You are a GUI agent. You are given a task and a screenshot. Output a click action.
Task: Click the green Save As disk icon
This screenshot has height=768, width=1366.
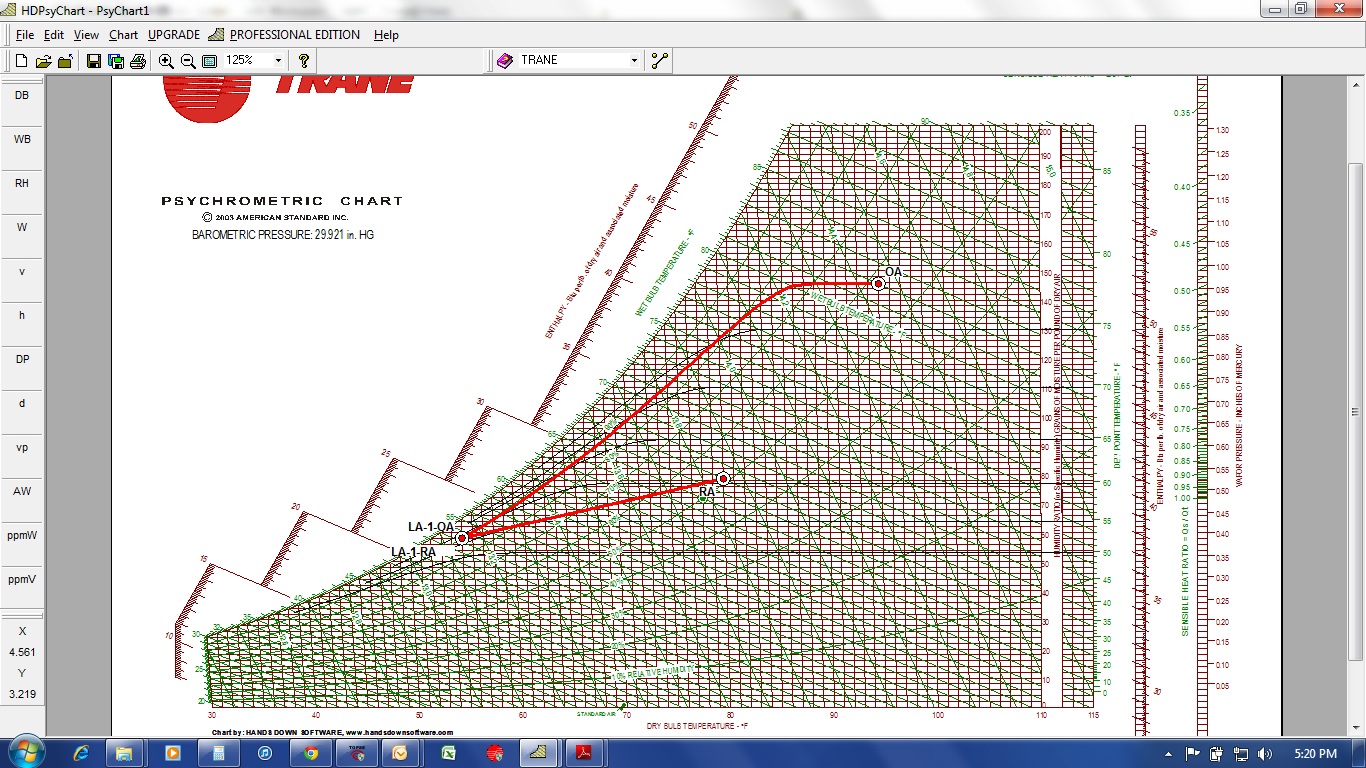tap(115, 61)
